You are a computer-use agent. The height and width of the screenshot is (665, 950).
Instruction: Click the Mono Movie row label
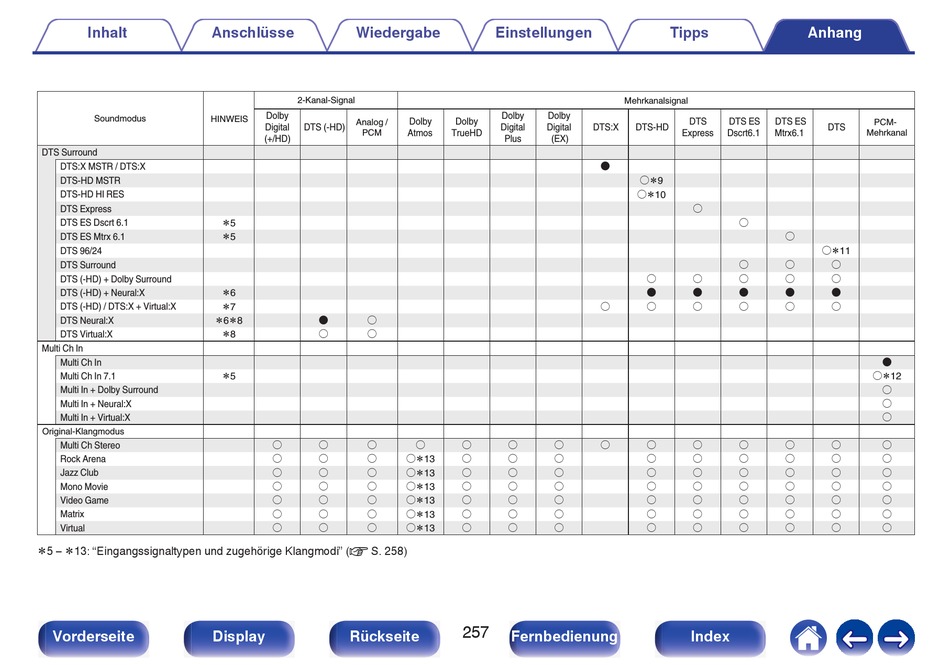click(84, 487)
